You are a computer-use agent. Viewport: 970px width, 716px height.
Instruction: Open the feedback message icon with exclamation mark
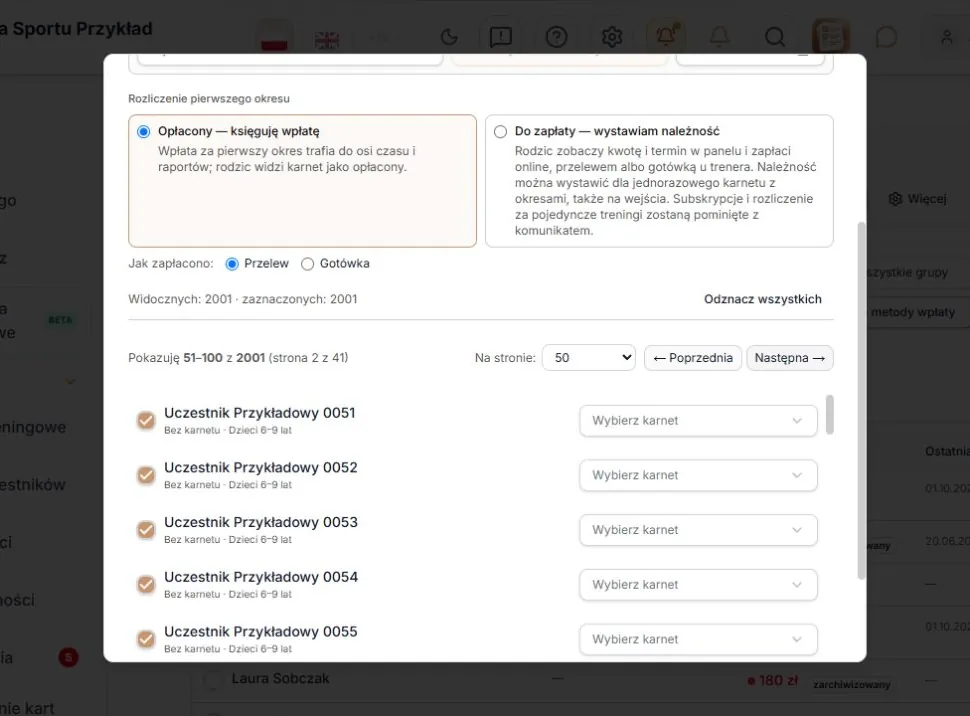[x=500, y=37]
